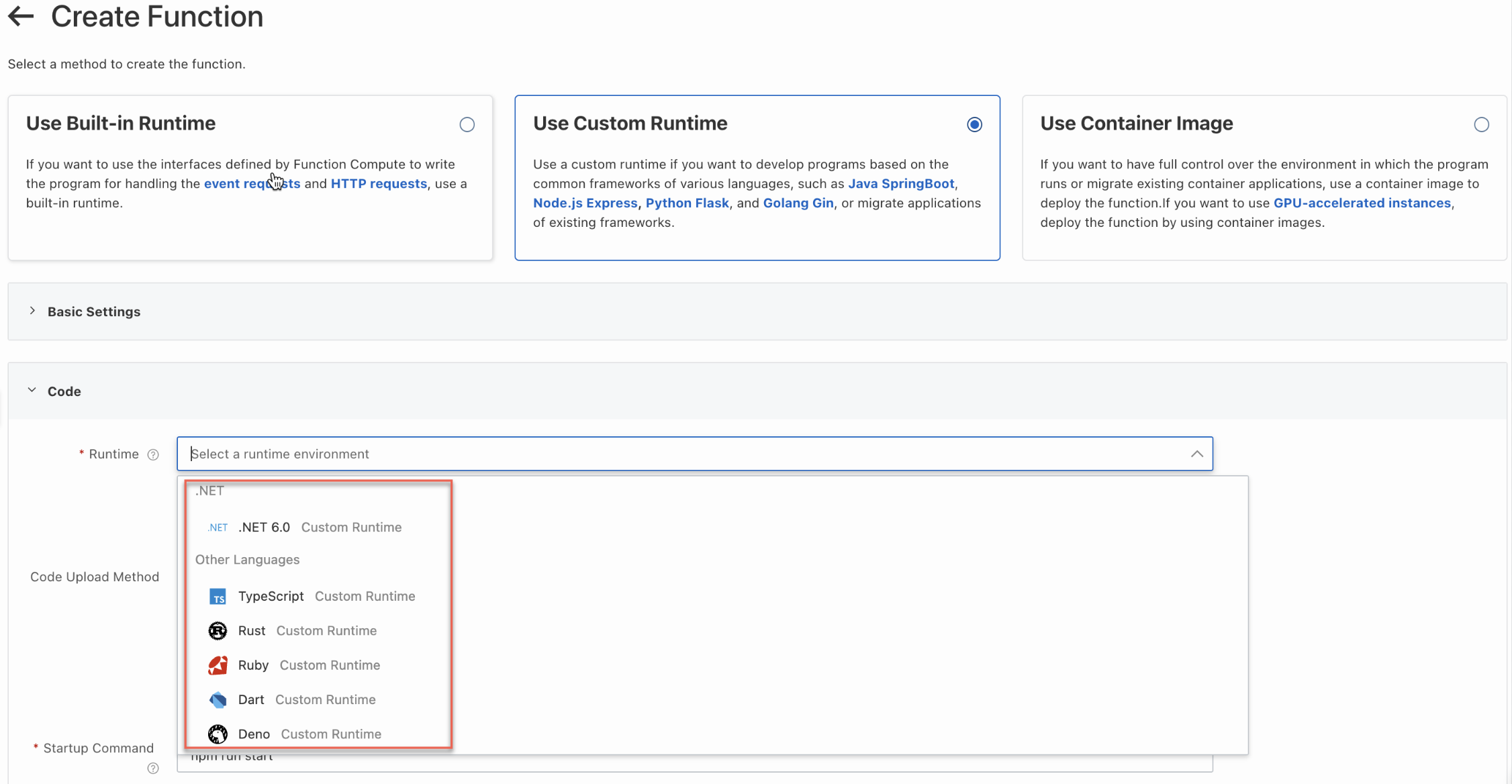
Task: Click the .NET logo icon
Action: 218,528
